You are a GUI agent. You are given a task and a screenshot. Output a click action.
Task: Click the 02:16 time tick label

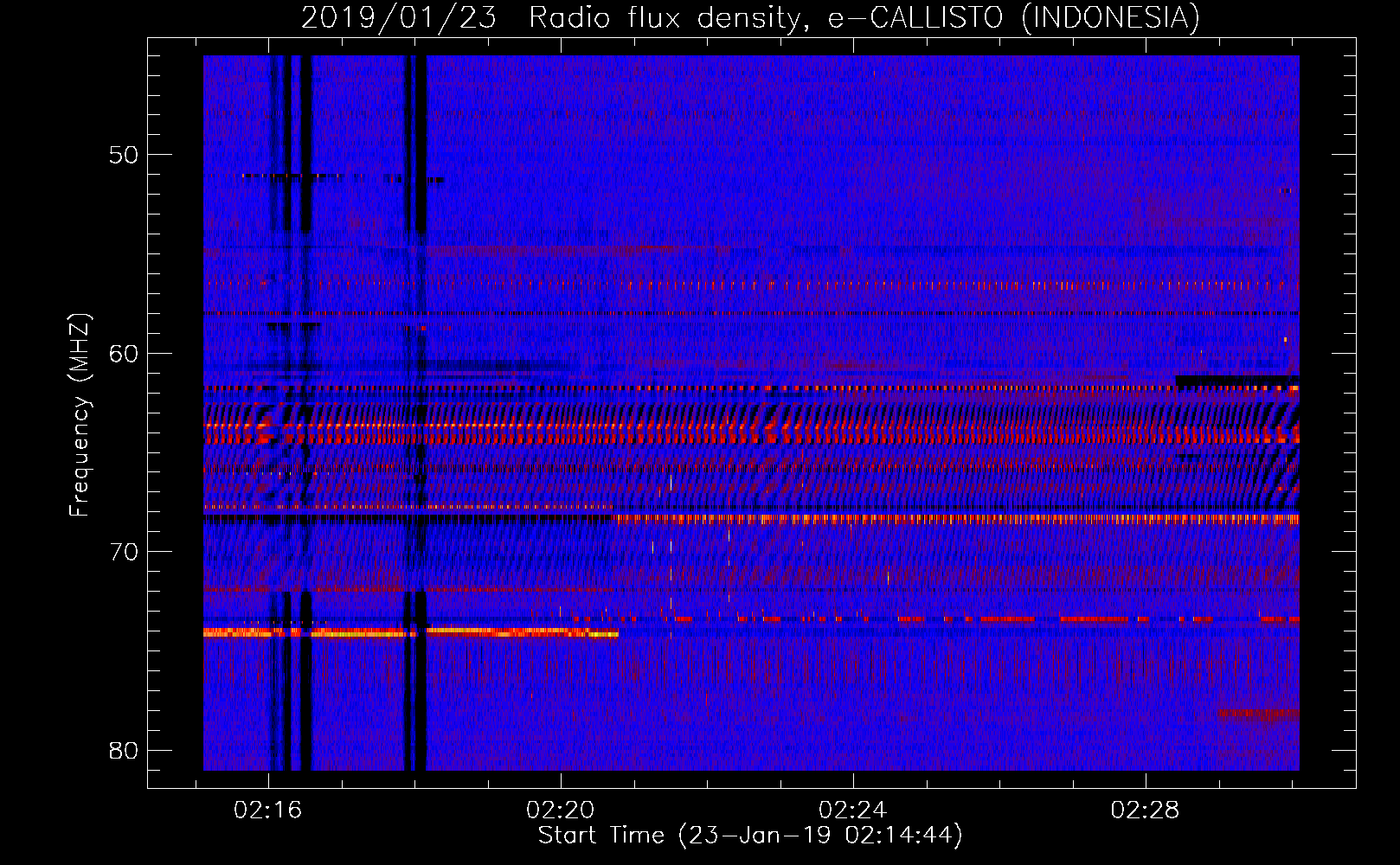tap(268, 810)
